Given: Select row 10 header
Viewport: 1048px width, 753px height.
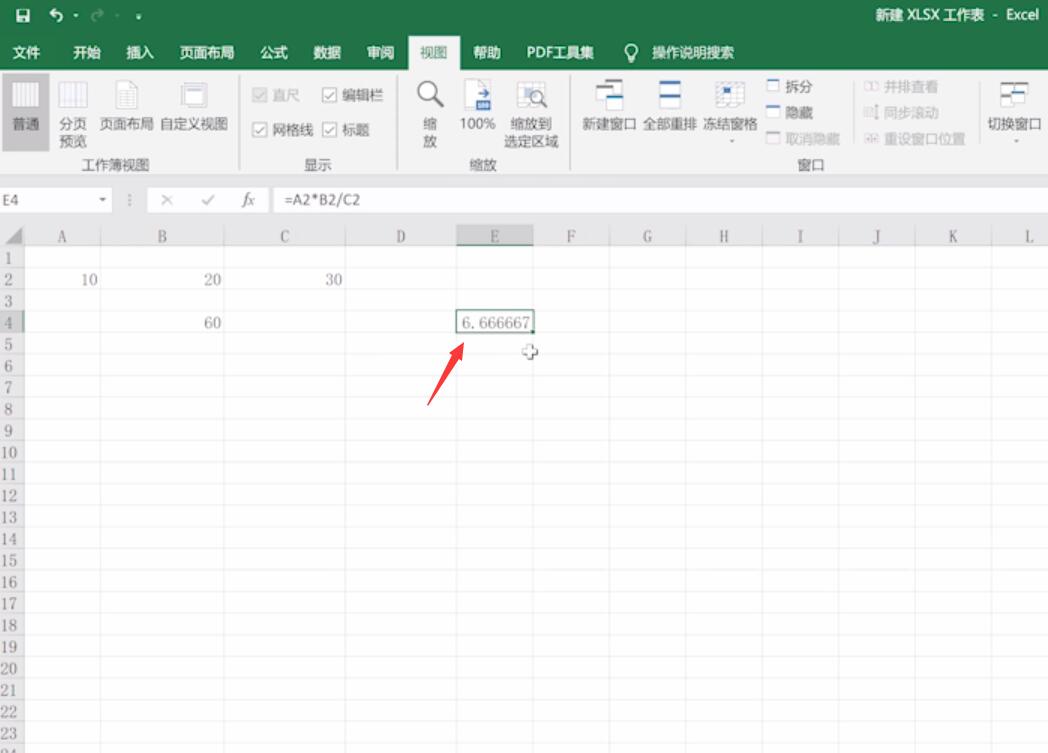Looking at the screenshot, I should point(11,452).
